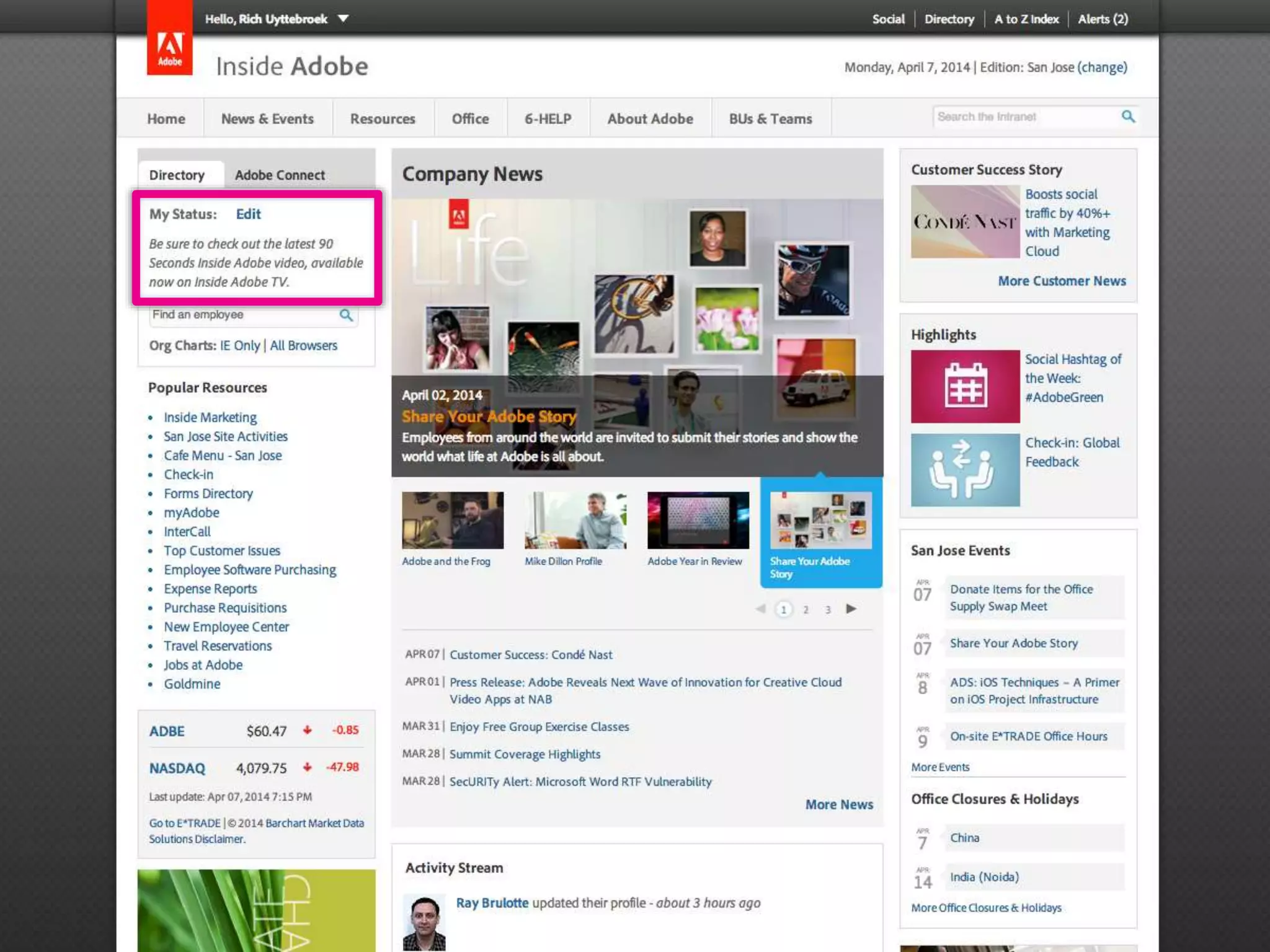Click in the Search the Intranet field

[1026, 117]
